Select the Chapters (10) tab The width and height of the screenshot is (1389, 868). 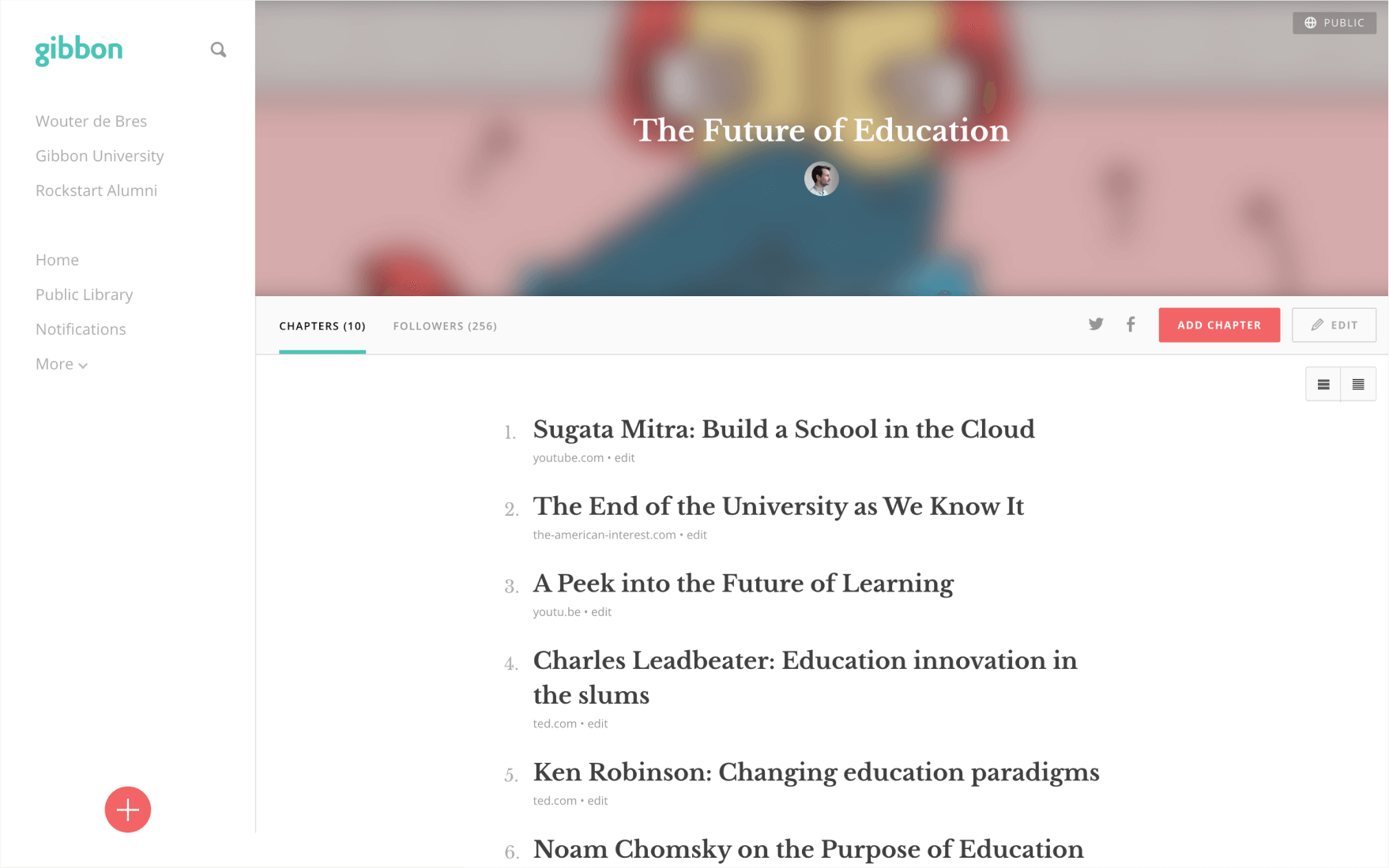tap(322, 326)
